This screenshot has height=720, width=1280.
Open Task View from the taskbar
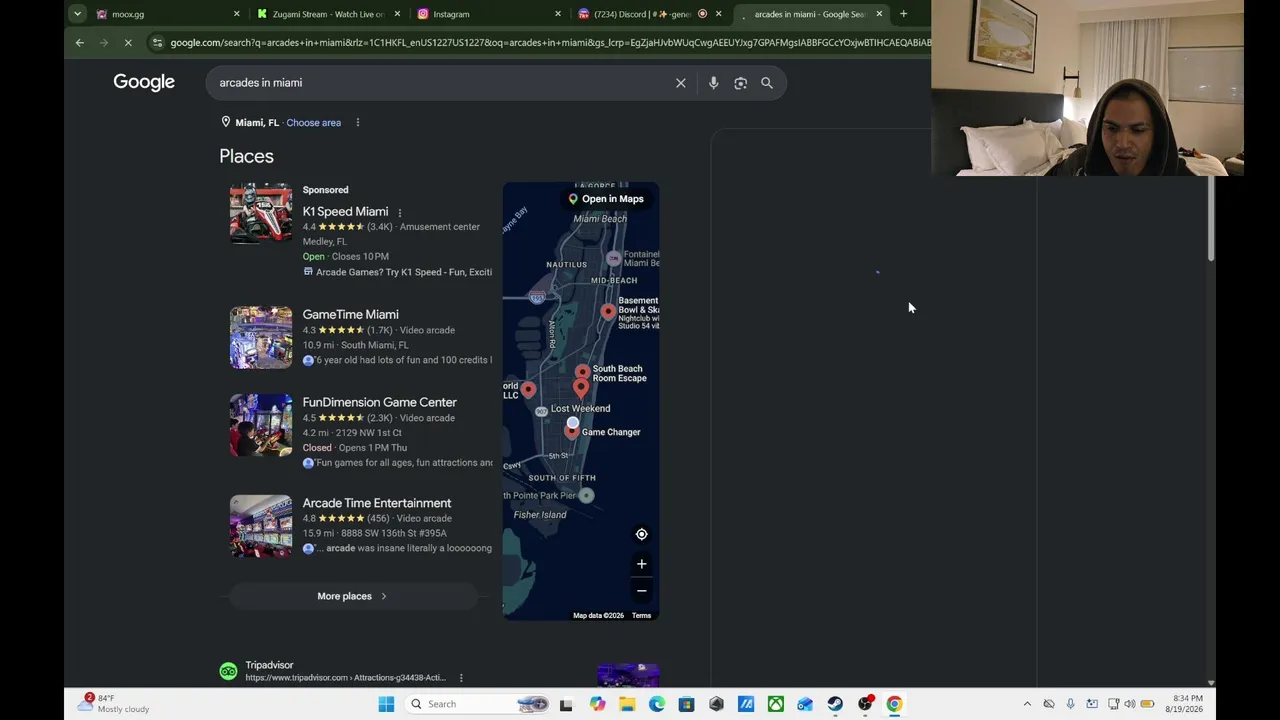[566, 704]
